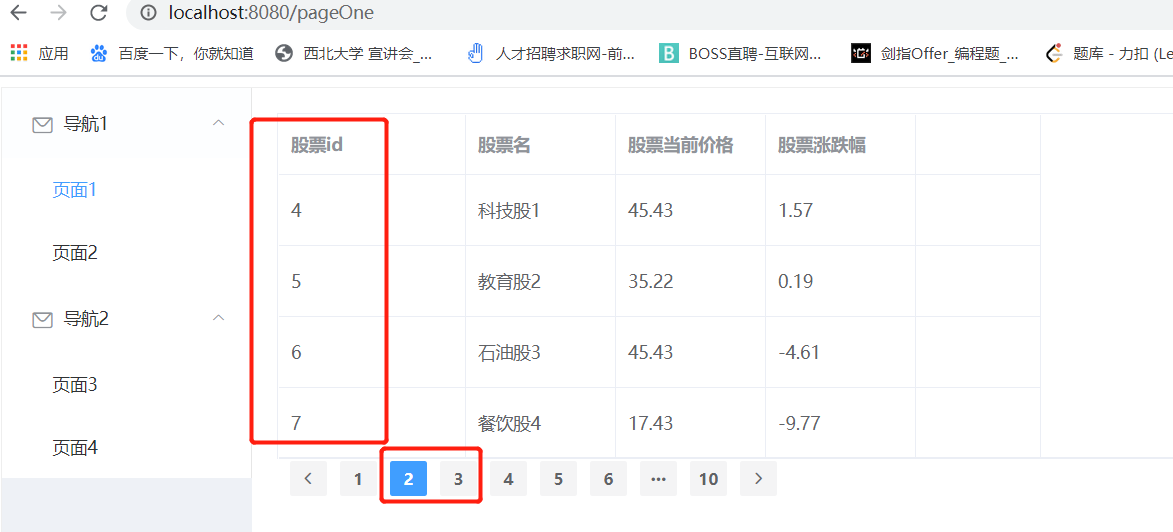Click the envelope icon beside 导航2
Screen dimensions: 1173x532
coord(43,319)
